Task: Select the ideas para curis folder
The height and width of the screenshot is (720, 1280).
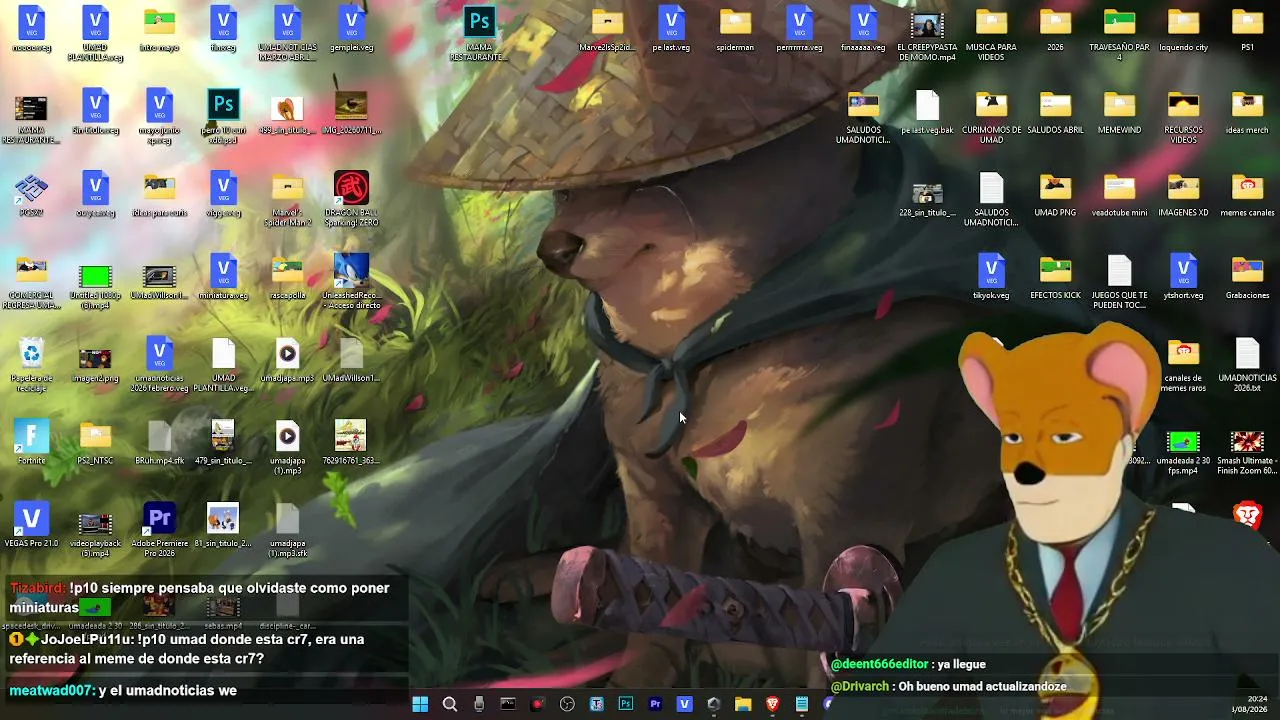Action: 159,194
